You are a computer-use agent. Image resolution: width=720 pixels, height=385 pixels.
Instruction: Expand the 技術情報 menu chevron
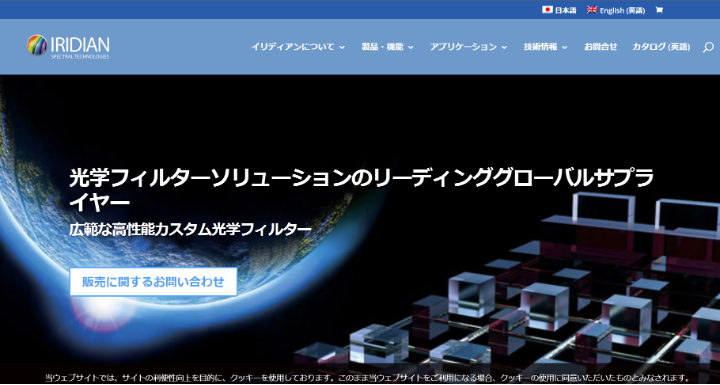565,47
